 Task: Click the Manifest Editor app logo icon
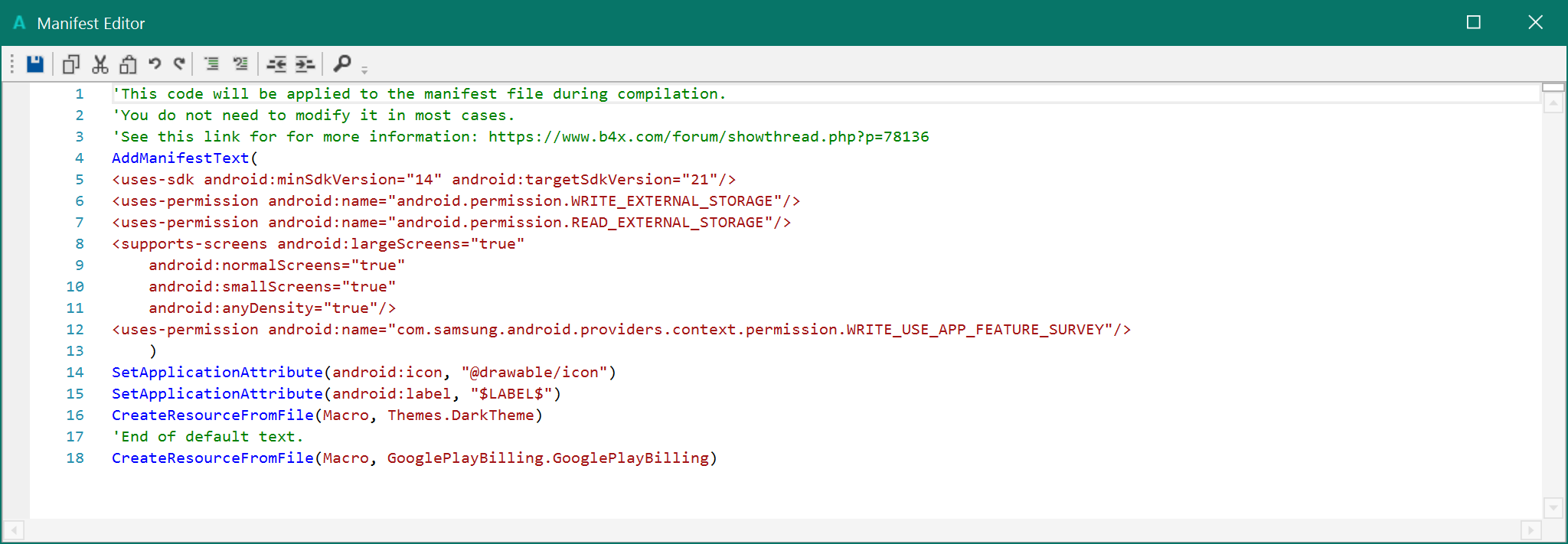pos(20,23)
